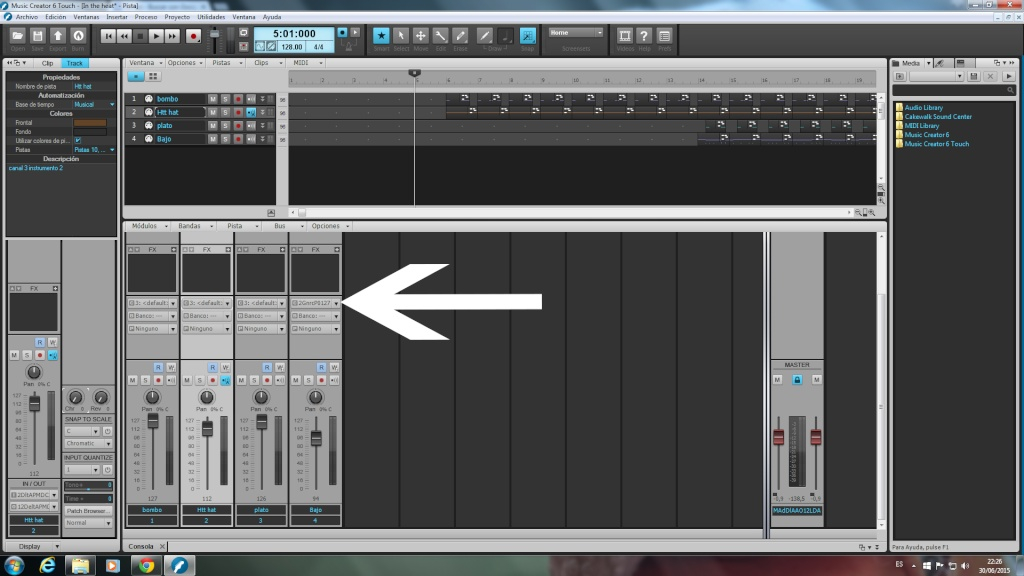Expand the track view Pistas dropdown
Viewport: 1024px width, 576px height.
click(x=225, y=63)
